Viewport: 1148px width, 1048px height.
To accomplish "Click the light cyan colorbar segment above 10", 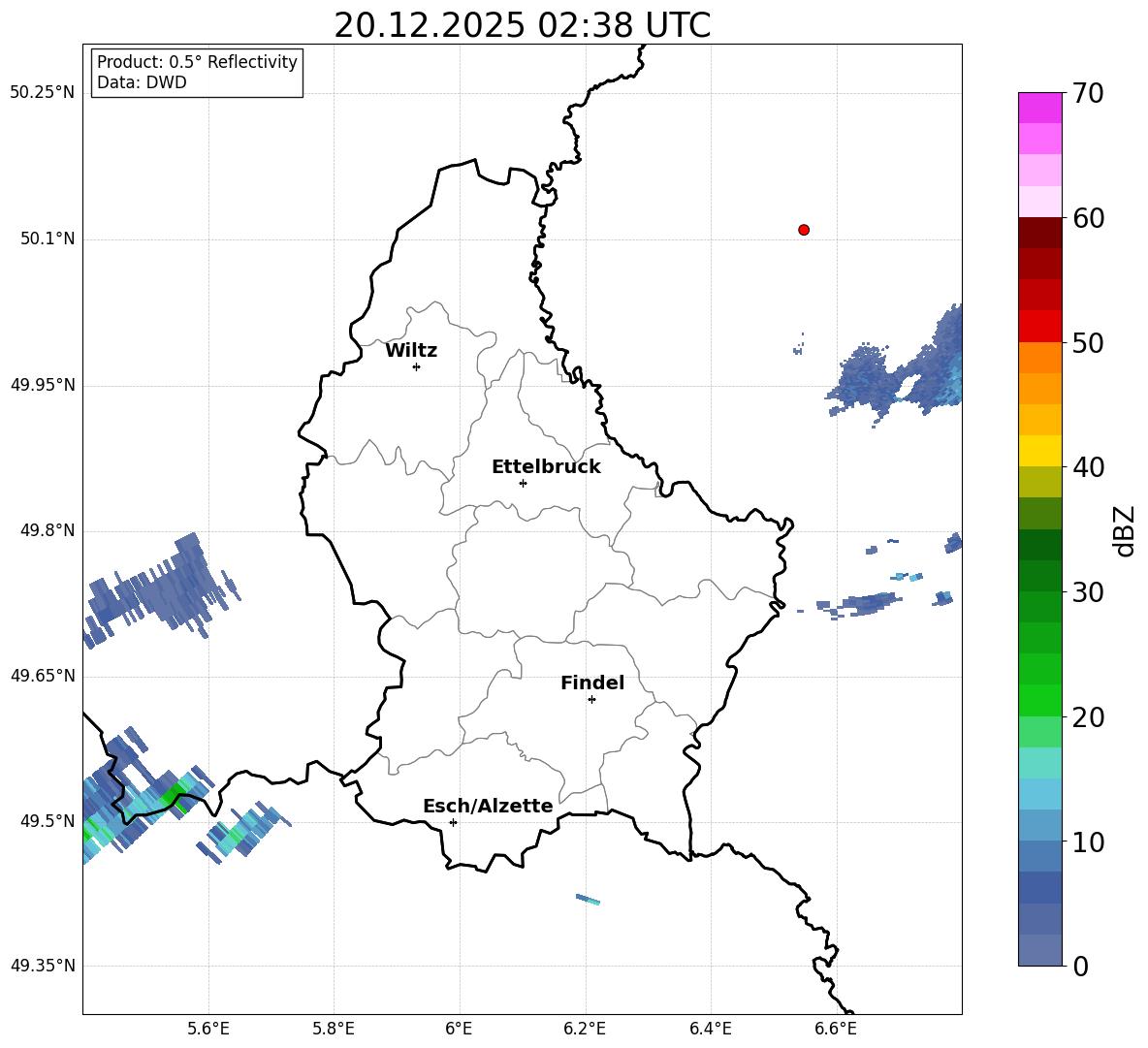I will (x=1039, y=794).
